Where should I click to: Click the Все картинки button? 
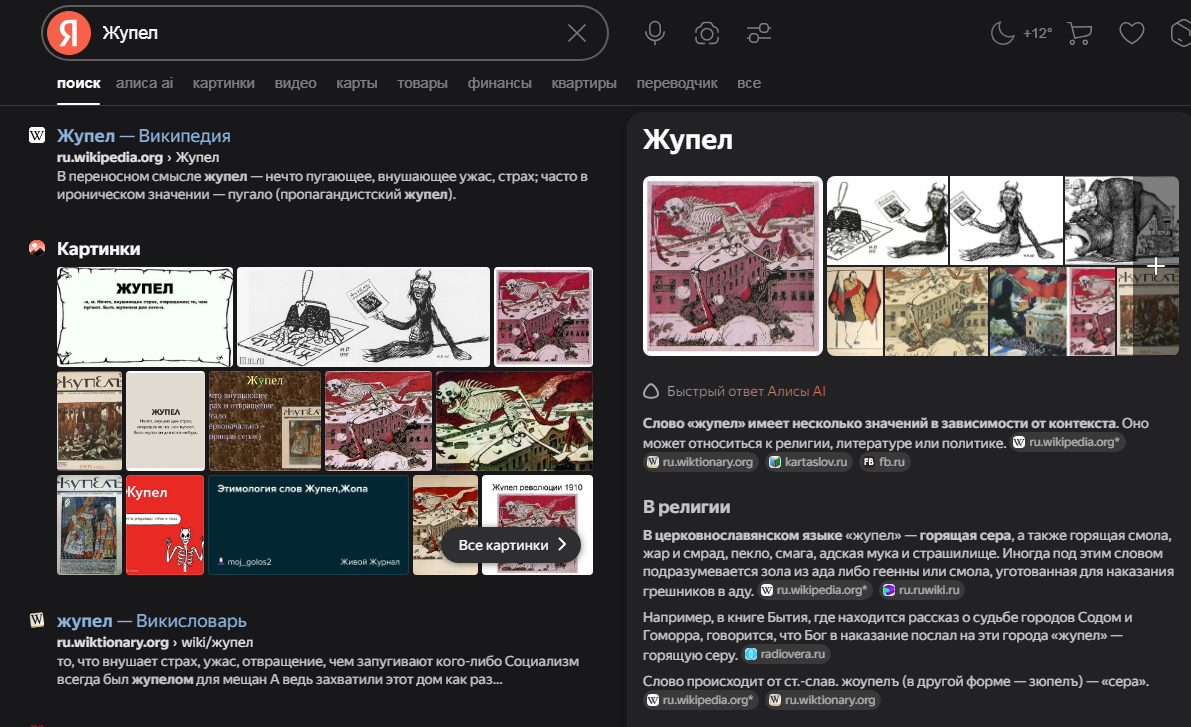tap(511, 545)
